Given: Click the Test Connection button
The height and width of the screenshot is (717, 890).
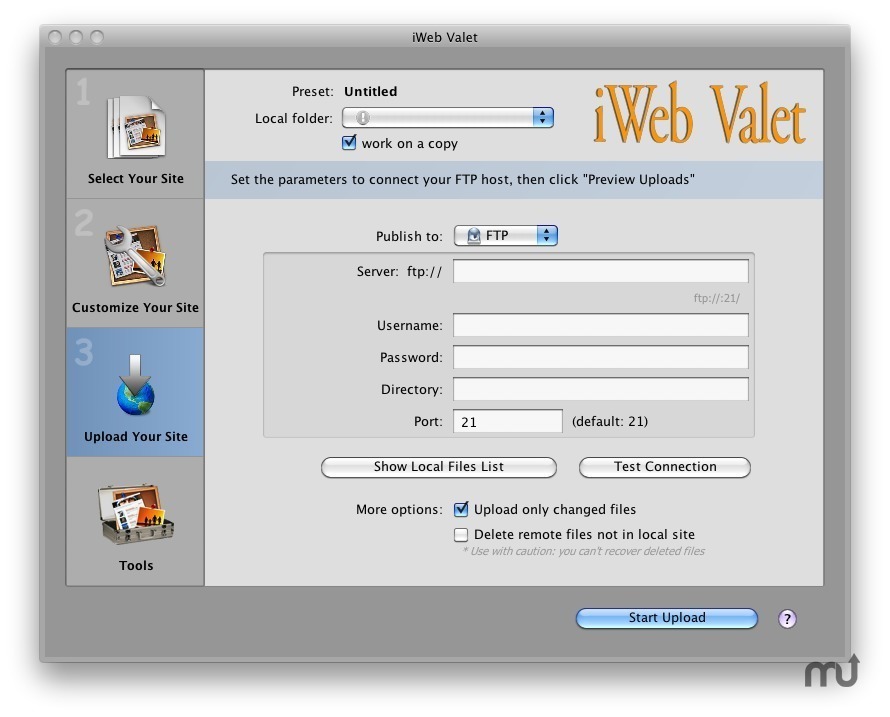Looking at the screenshot, I should [x=664, y=467].
